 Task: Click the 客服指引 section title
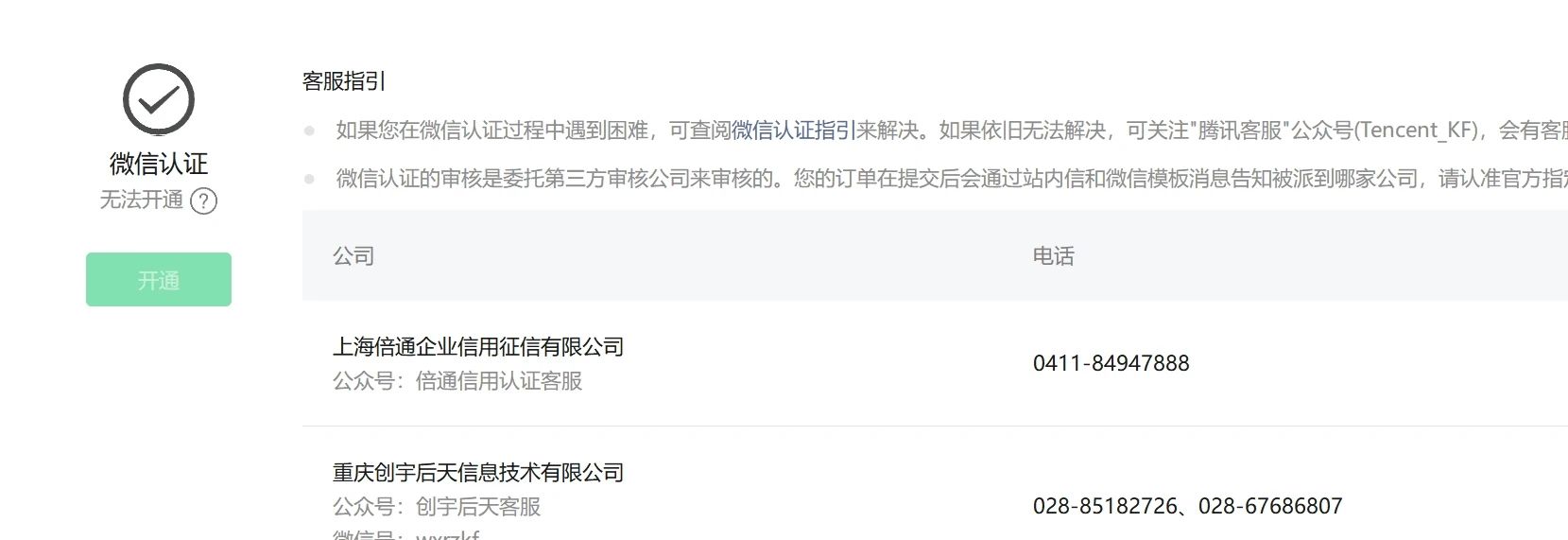(344, 81)
